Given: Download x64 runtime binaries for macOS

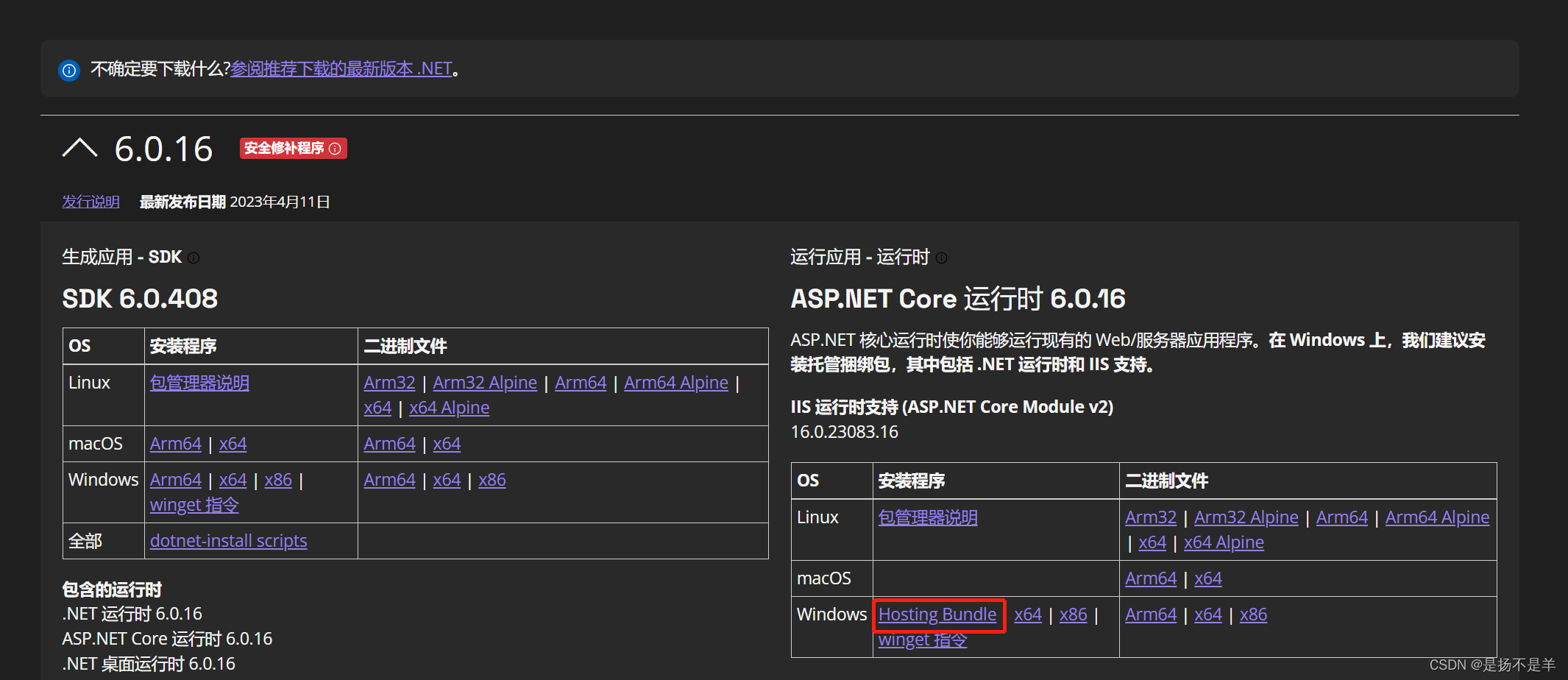Looking at the screenshot, I should 1207,578.
